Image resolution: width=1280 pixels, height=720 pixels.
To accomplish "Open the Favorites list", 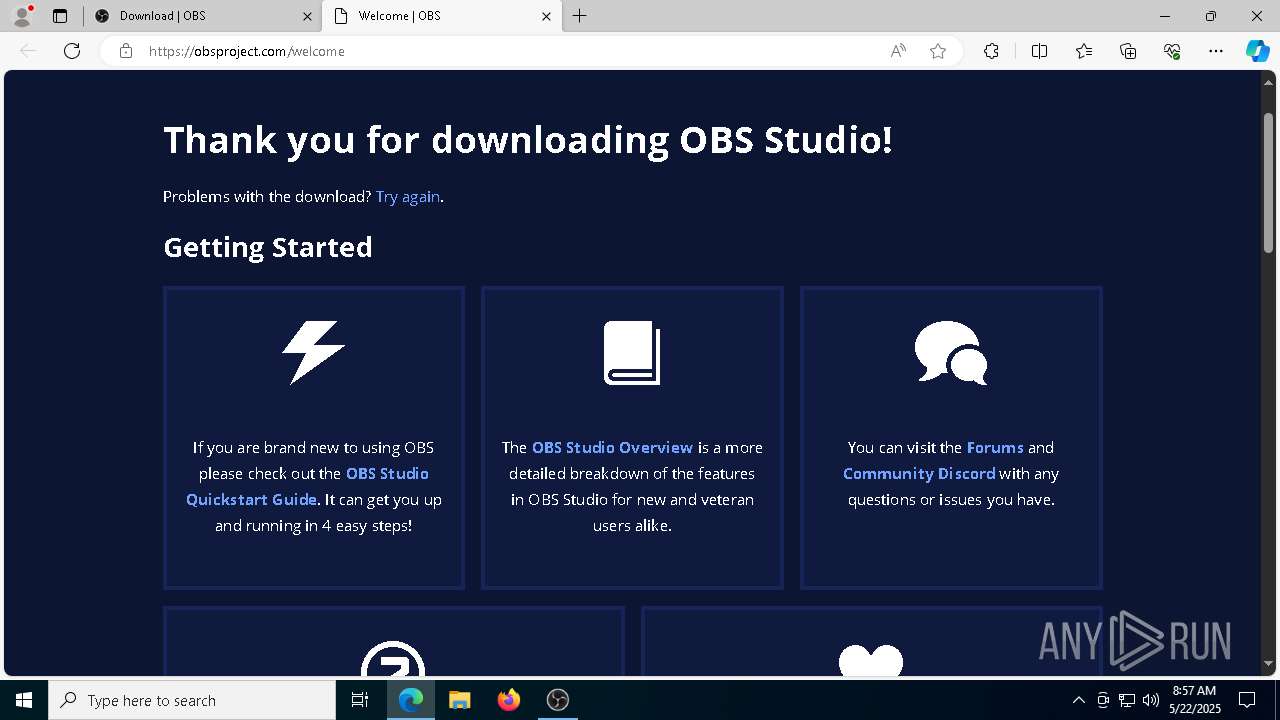I will [x=1084, y=51].
